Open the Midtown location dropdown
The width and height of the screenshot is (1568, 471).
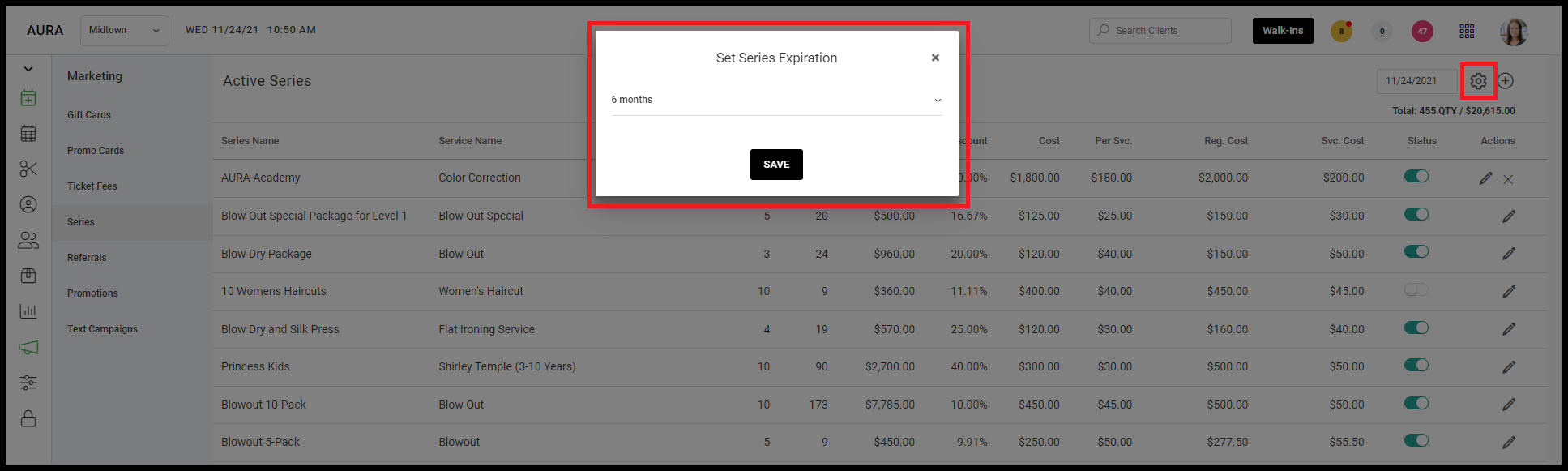(125, 30)
